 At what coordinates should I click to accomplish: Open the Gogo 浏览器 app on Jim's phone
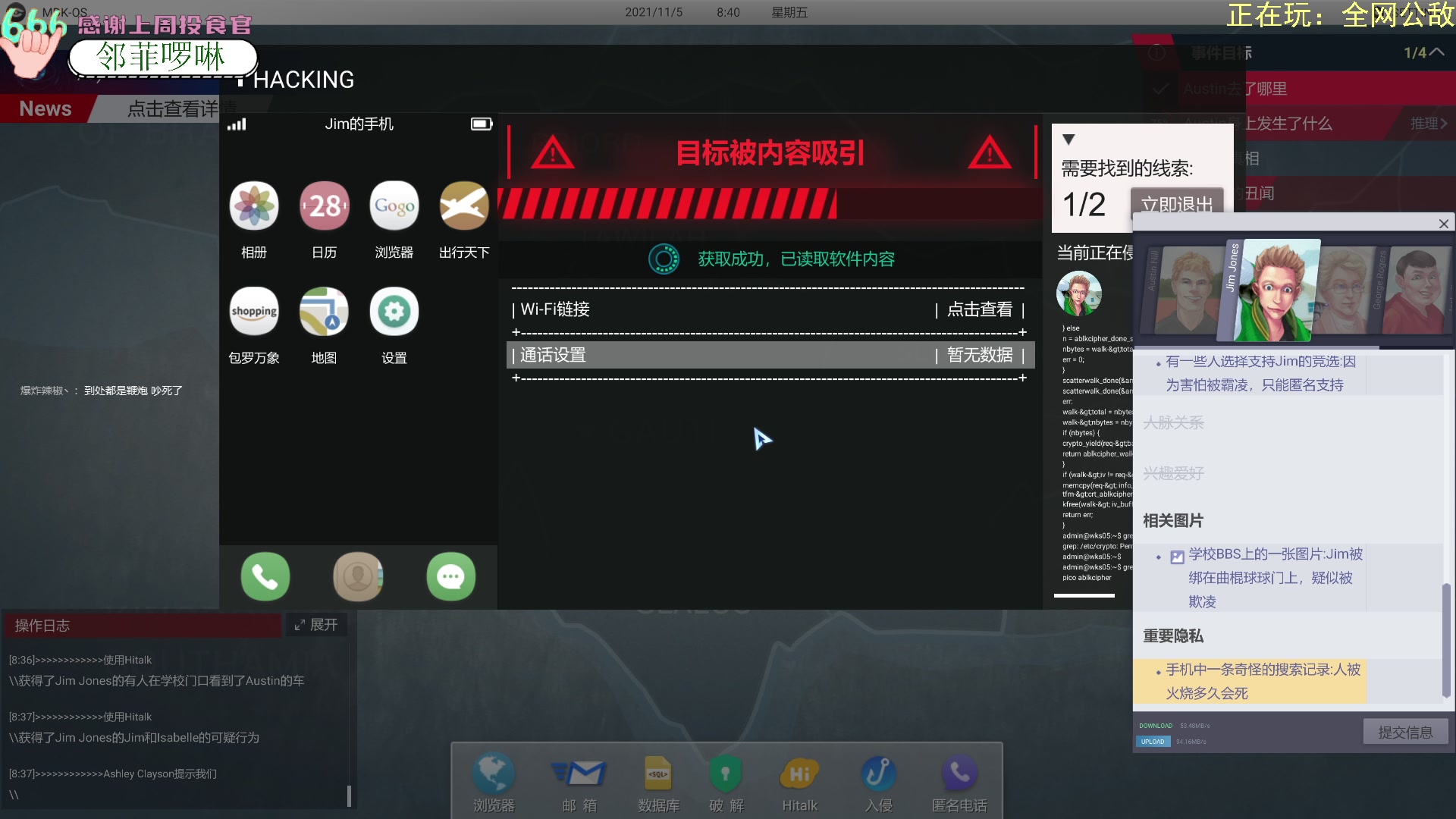point(394,206)
